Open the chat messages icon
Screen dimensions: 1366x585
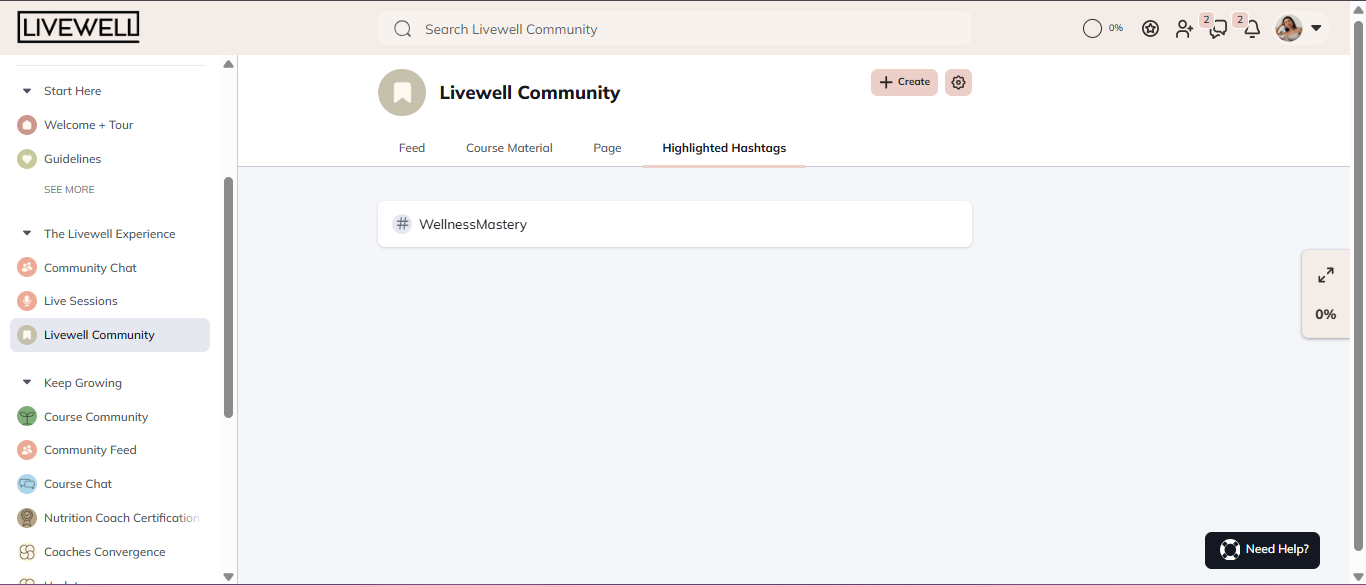1218,29
